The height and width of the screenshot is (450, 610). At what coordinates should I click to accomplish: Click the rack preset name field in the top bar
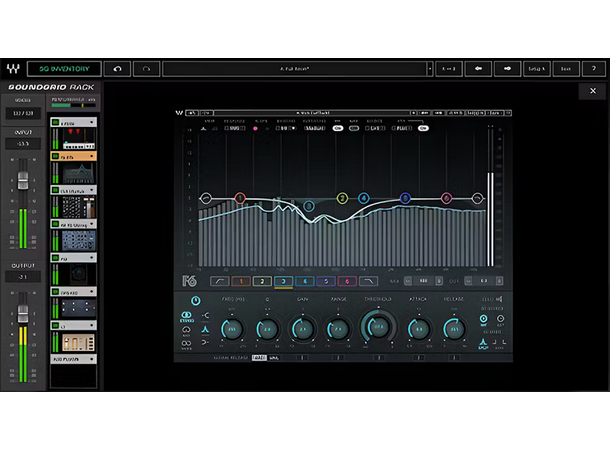pyautogui.click(x=294, y=69)
